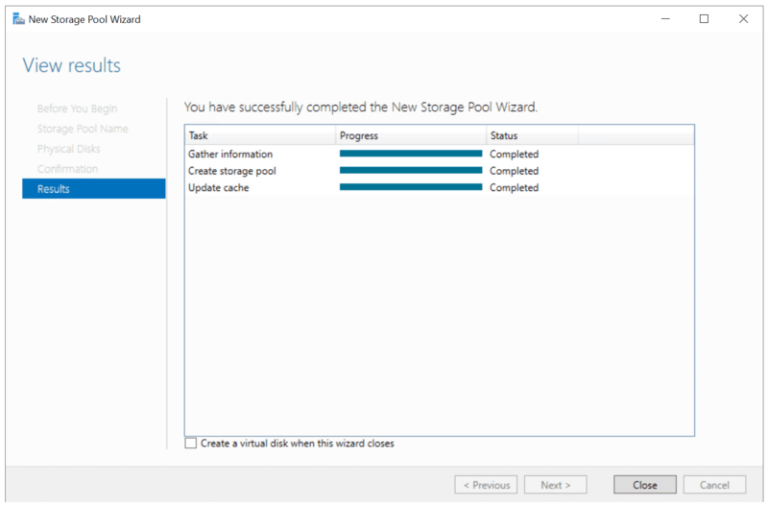Select the Results step in sidebar
This screenshot has height=506, width=768.
[x=93, y=189]
